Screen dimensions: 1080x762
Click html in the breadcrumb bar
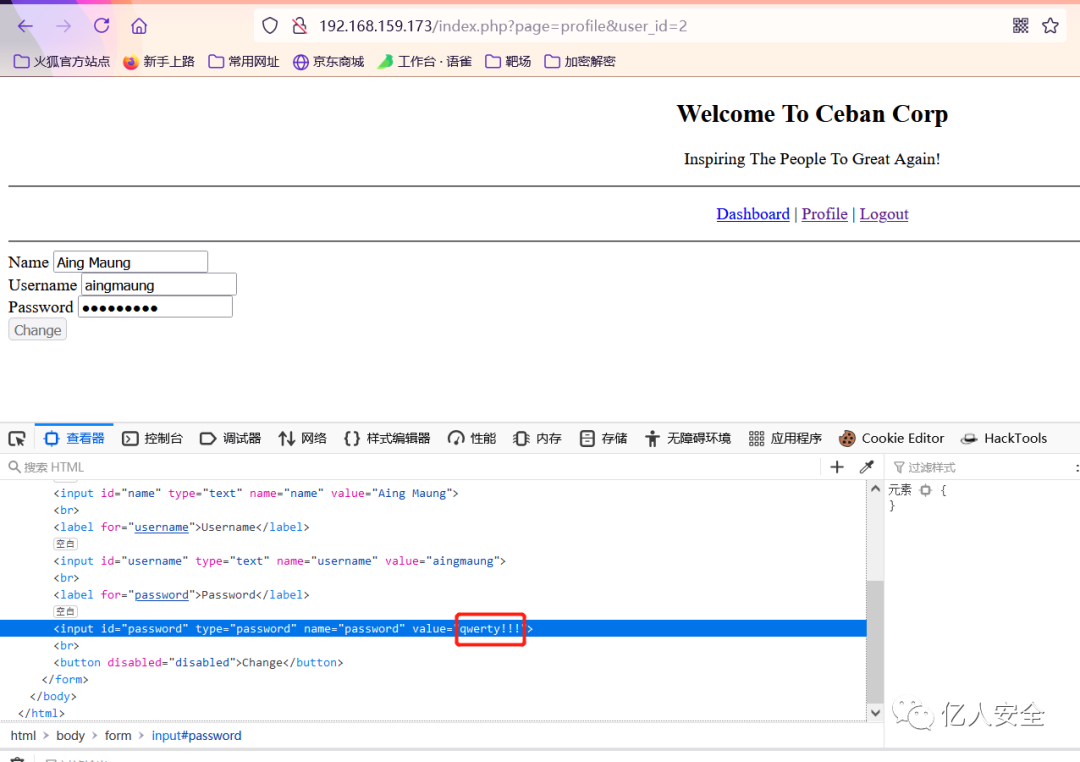[23, 736]
